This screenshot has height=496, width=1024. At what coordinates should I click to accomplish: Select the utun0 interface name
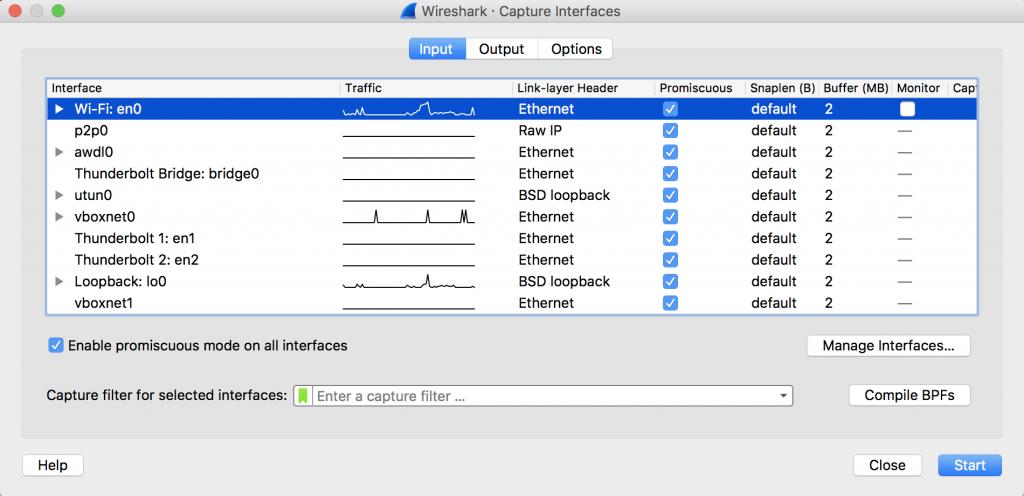pyautogui.click(x=93, y=195)
